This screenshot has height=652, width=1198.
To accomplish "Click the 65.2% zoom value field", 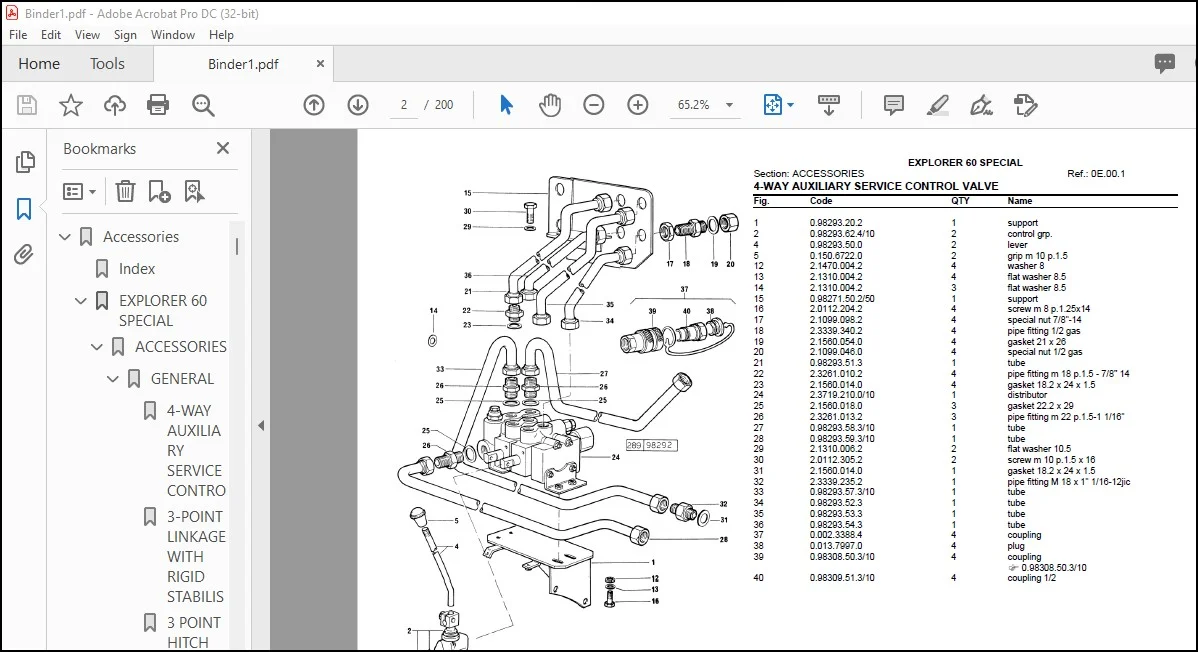I will pyautogui.click(x=694, y=105).
